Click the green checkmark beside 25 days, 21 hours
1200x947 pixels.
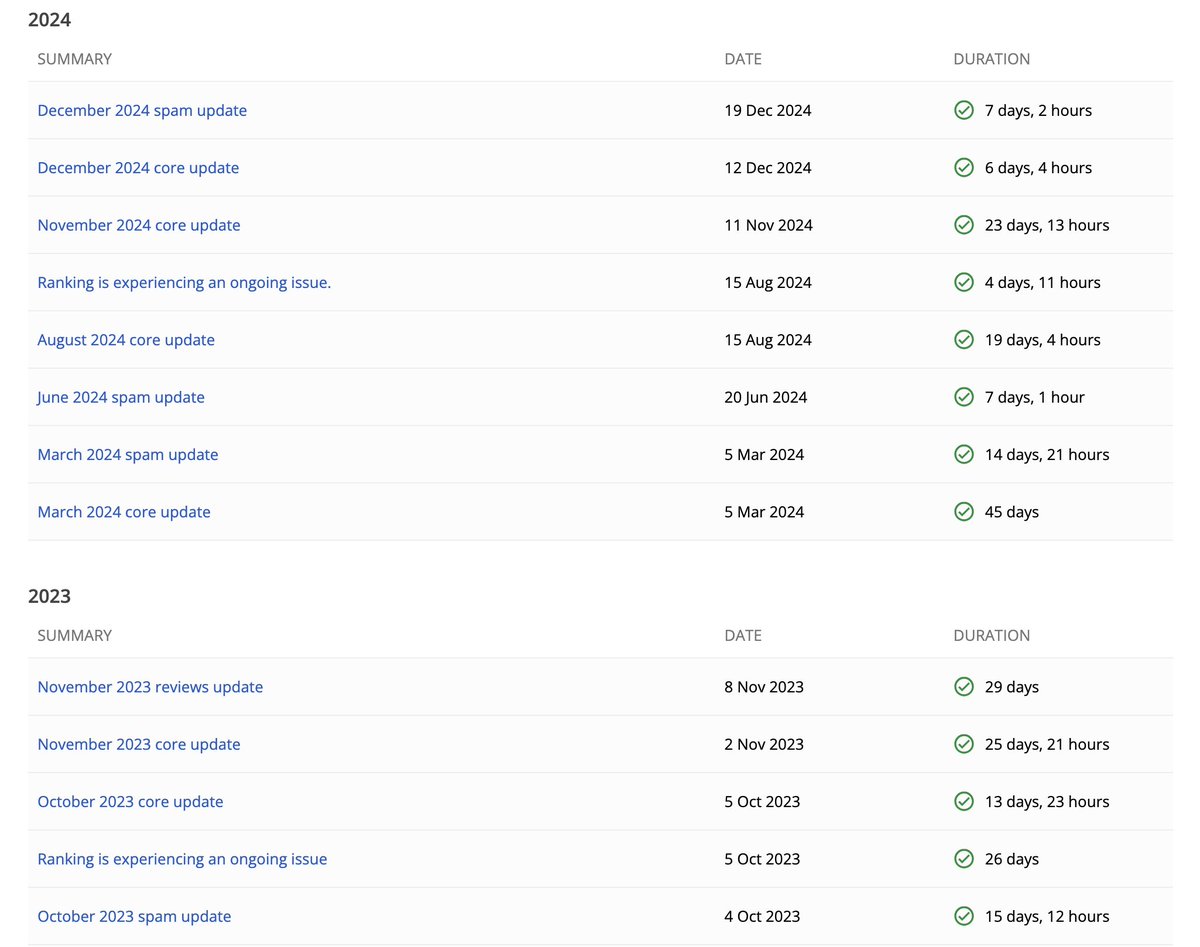click(964, 744)
